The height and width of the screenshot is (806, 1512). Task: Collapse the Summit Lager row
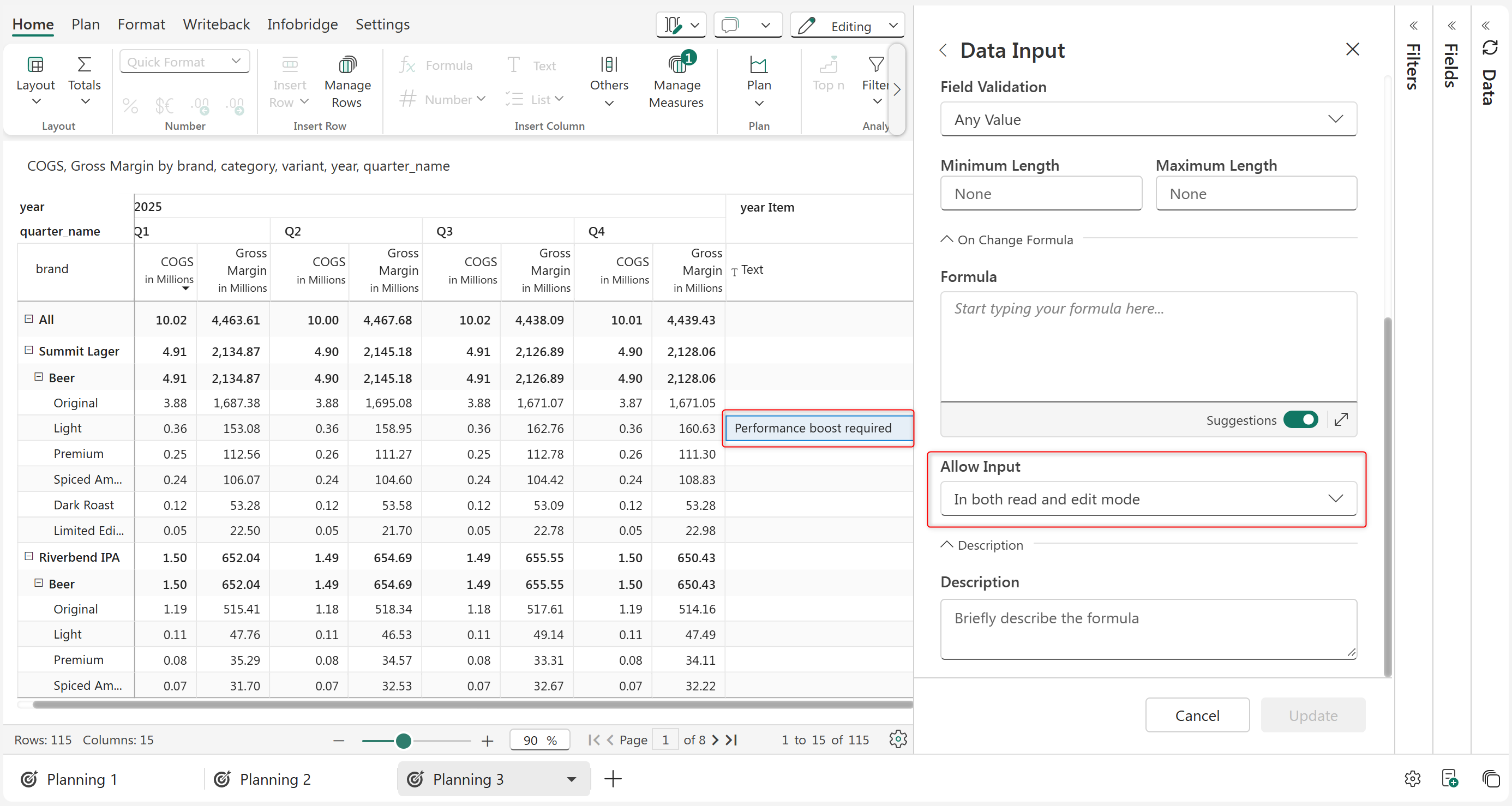pyautogui.click(x=29, y=351)
